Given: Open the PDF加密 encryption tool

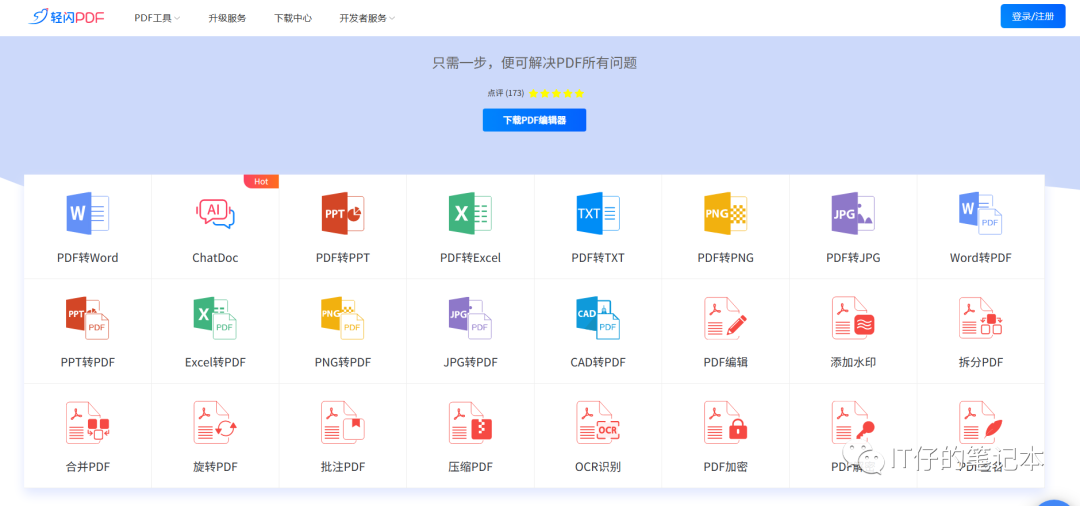Looking at the screenshot, I should coord(725,423).
